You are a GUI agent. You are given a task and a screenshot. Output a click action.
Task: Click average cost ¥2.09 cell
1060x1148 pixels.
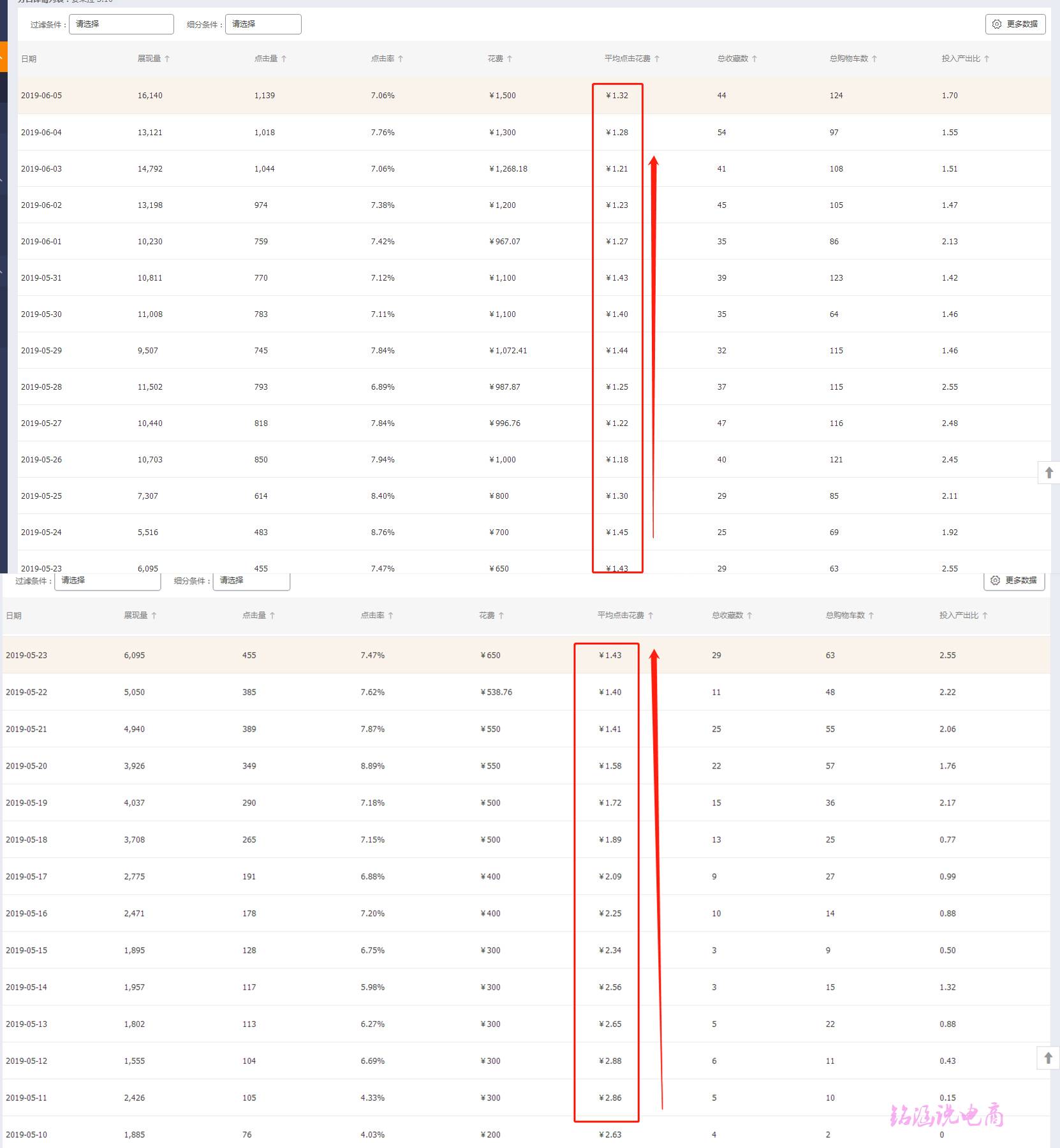(x=610, y=877)
